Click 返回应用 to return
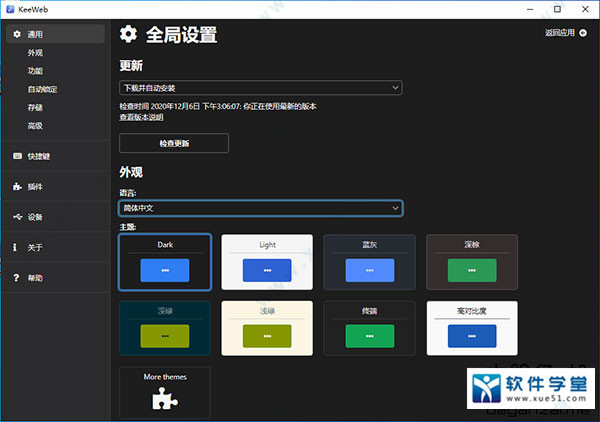 [560, 33]
